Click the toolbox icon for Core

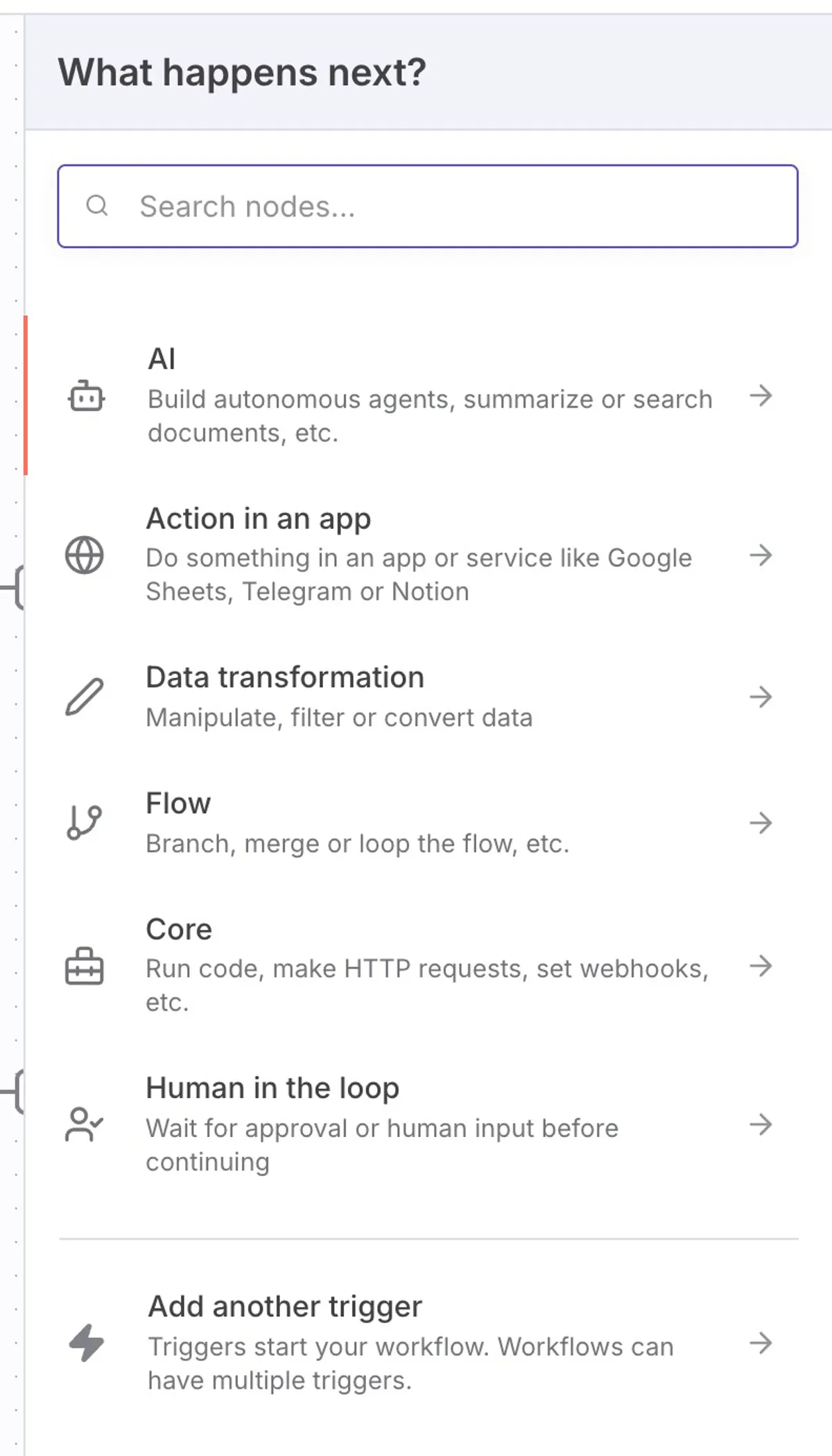point(85,966)
